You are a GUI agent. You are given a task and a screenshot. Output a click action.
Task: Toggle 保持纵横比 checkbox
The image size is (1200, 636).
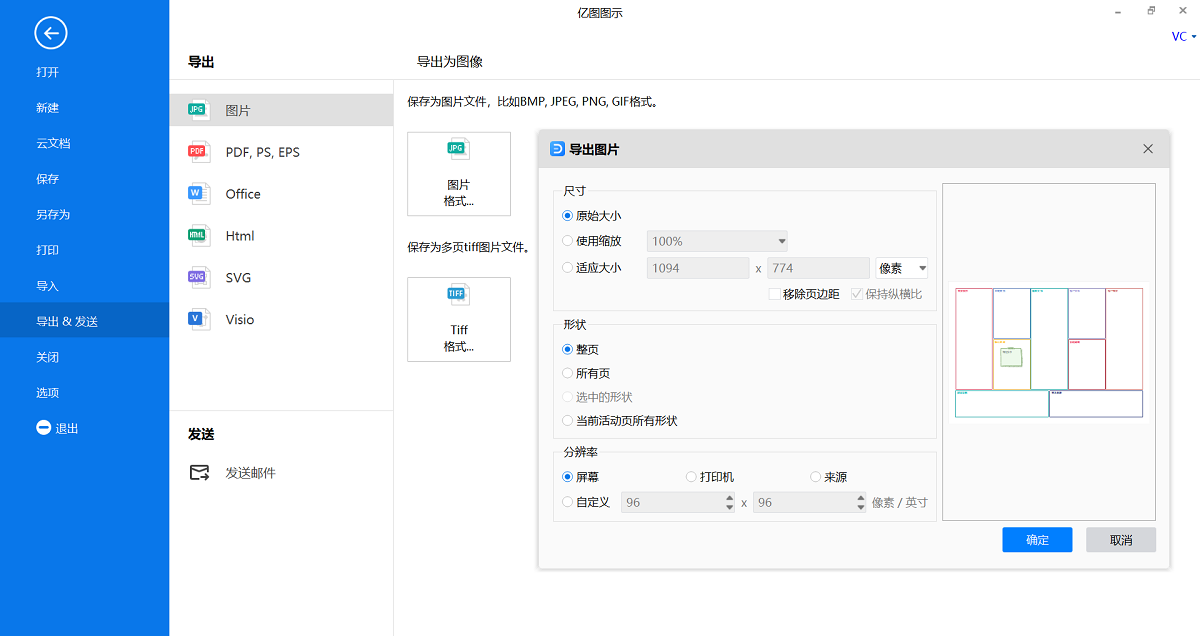pyautogui.click(x=856, y=294)
